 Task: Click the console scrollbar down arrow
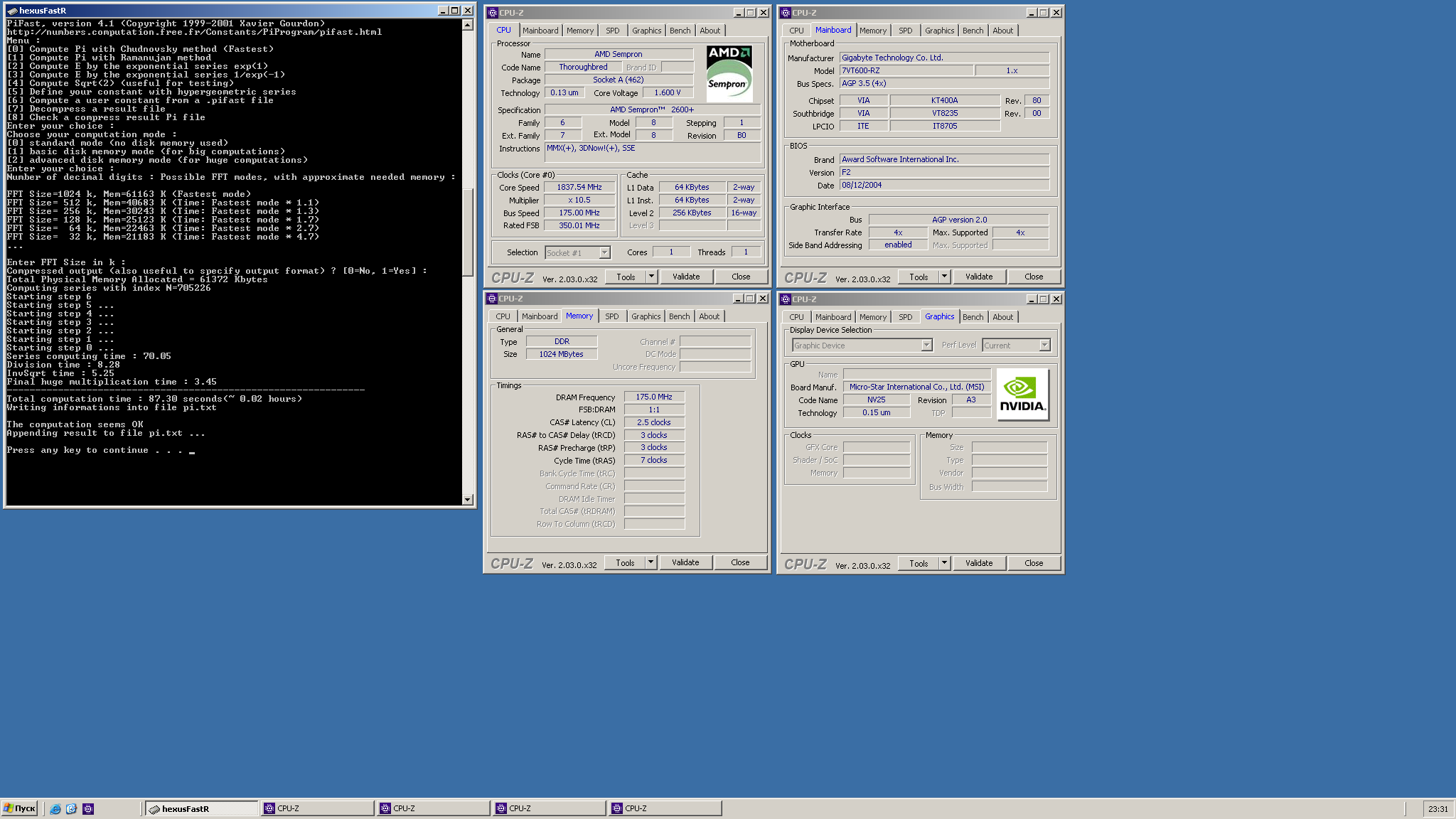(467, 500)
